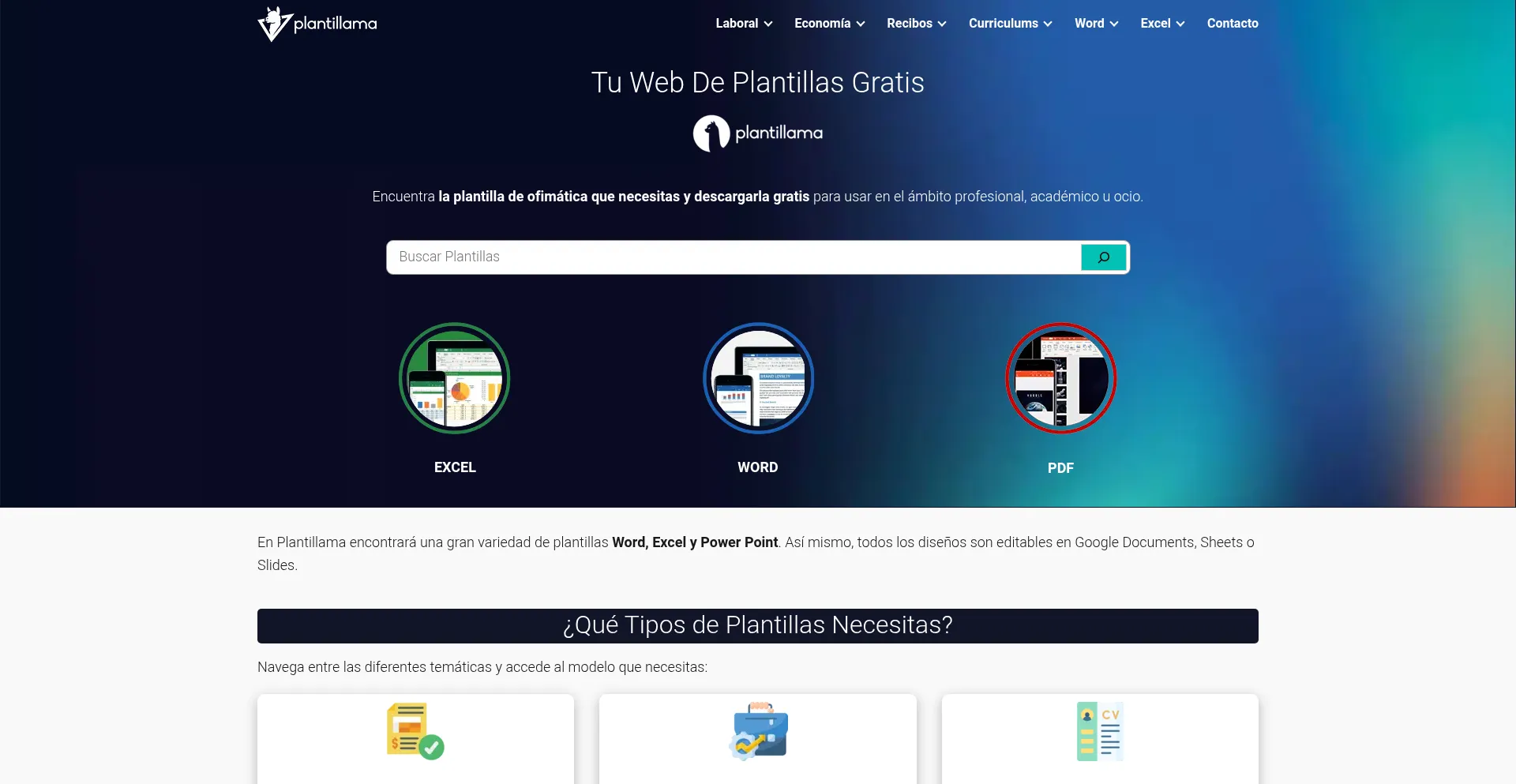
Task: Open the Curriculums menu item
Action: 1003,24
